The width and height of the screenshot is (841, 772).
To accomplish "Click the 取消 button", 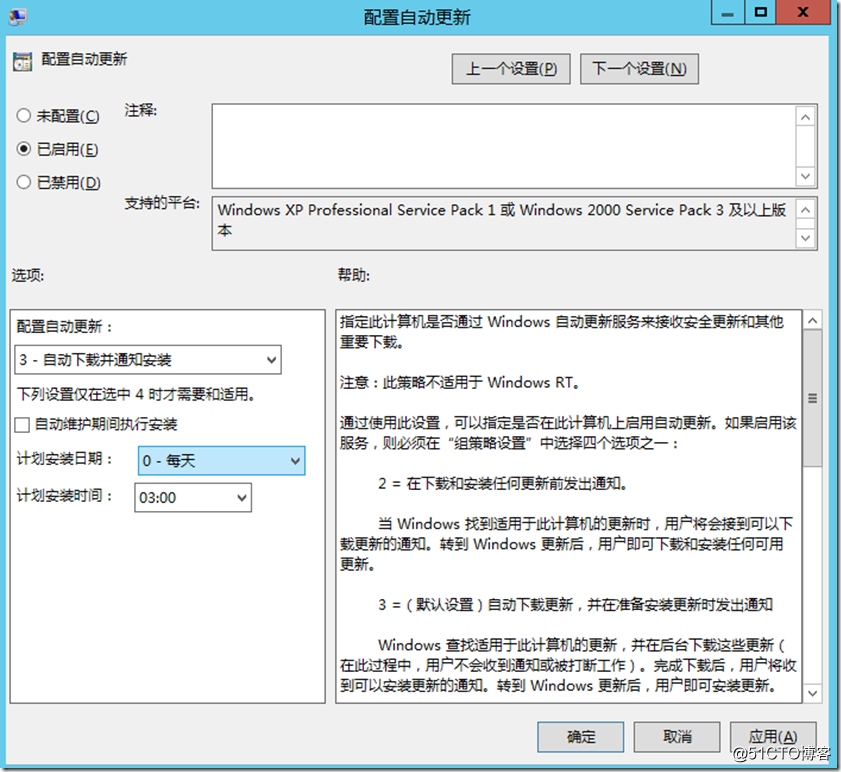I will coord(677,737).
